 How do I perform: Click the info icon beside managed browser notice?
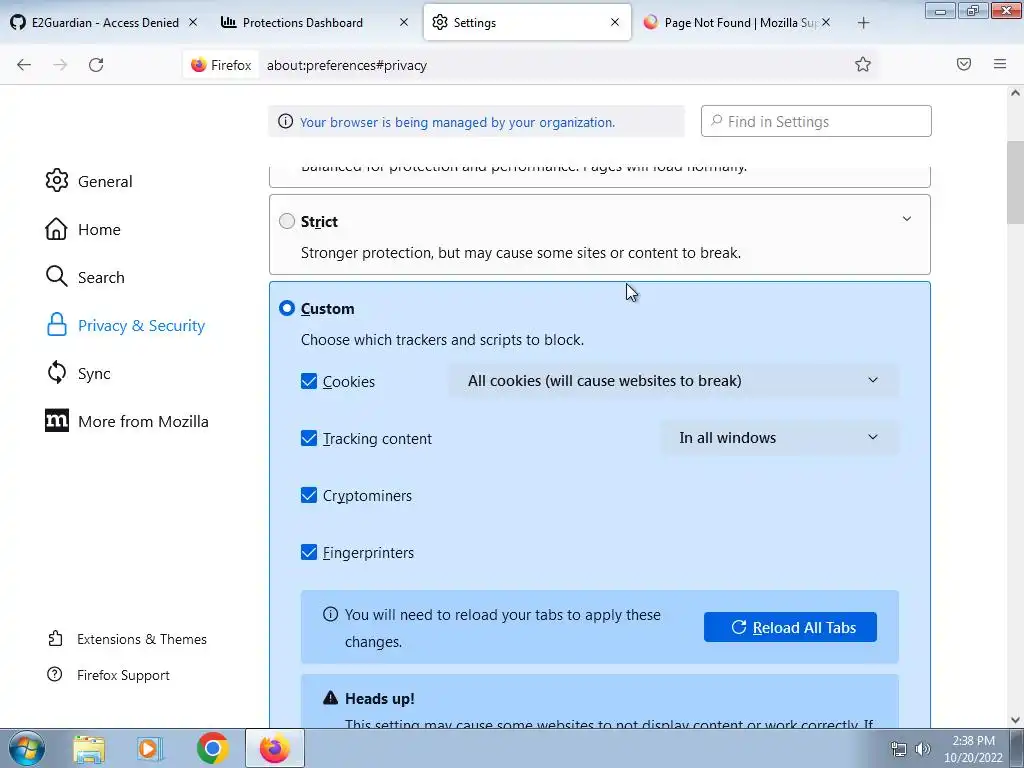click(x=285, y=121)
